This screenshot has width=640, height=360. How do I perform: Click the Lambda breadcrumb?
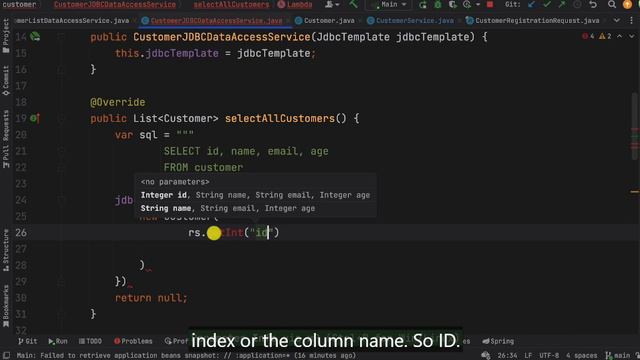(295, 4)
